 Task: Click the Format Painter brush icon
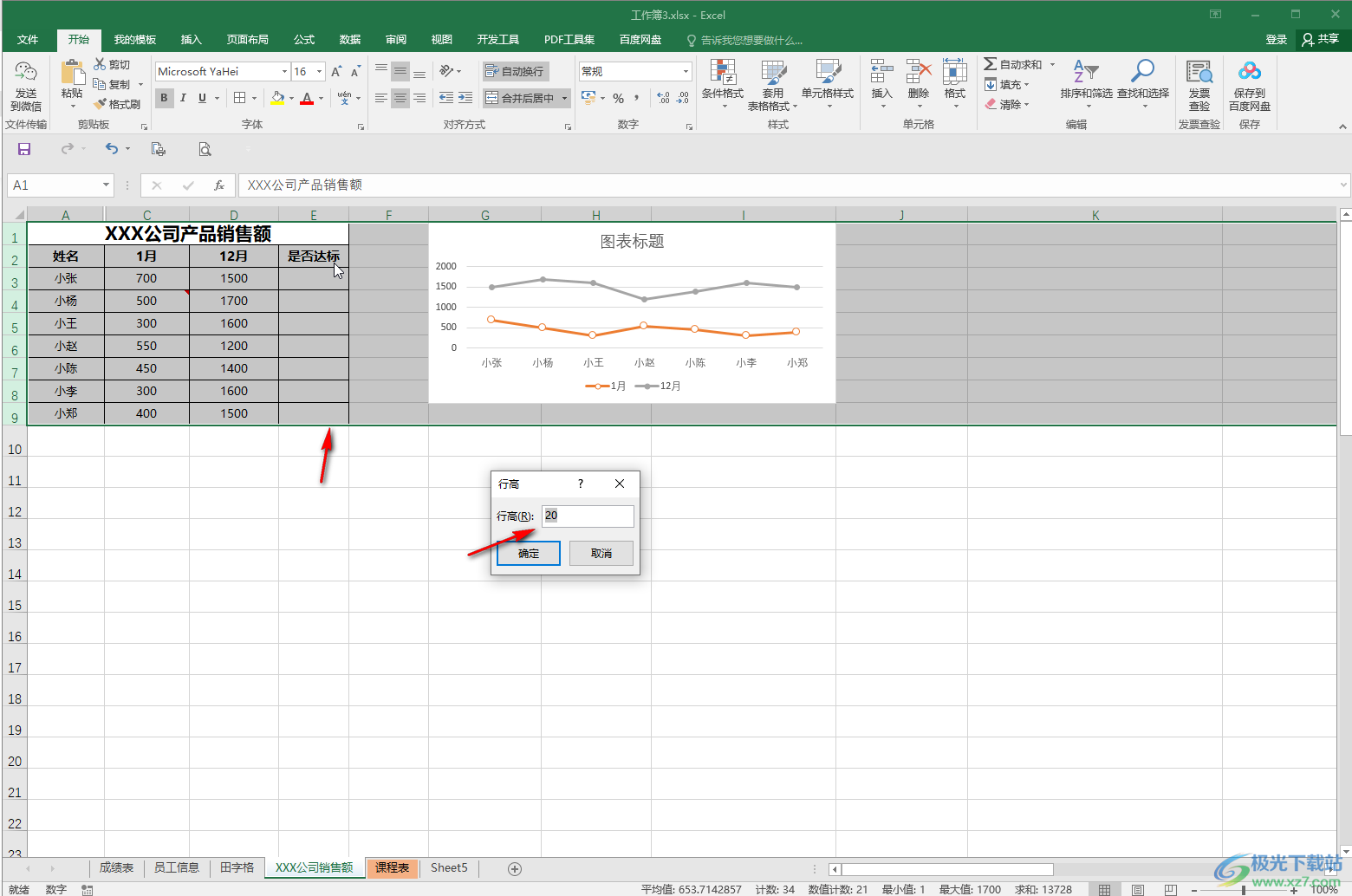[x=101, y=104]
